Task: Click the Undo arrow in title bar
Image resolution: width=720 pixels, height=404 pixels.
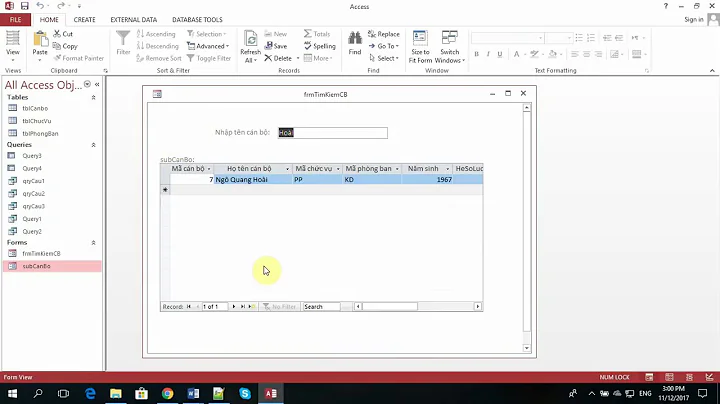Action: (x=40, y=6)
